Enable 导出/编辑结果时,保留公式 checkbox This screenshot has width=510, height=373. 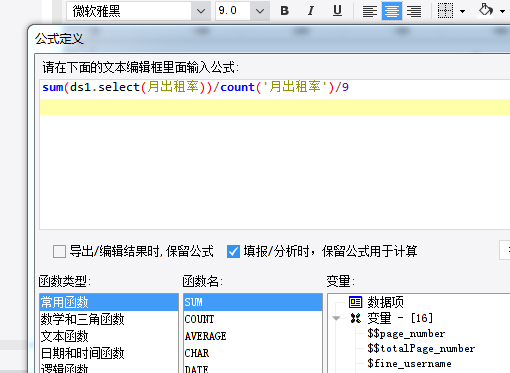[59, 251]
